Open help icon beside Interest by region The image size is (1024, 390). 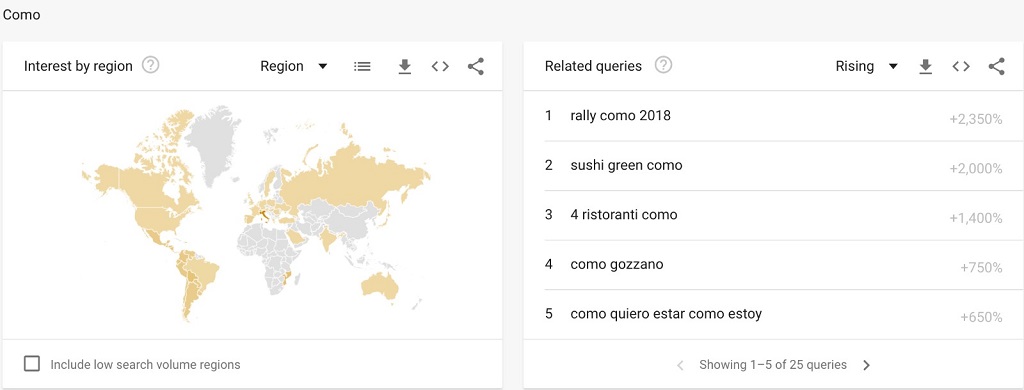(151, 65)
